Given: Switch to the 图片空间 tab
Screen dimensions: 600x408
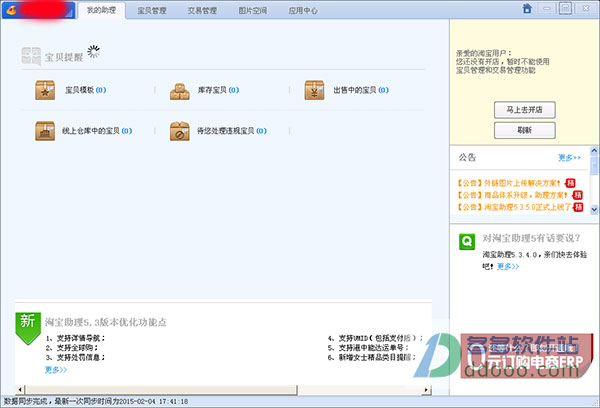Looking at the screenshot, I should coord(253,11).
